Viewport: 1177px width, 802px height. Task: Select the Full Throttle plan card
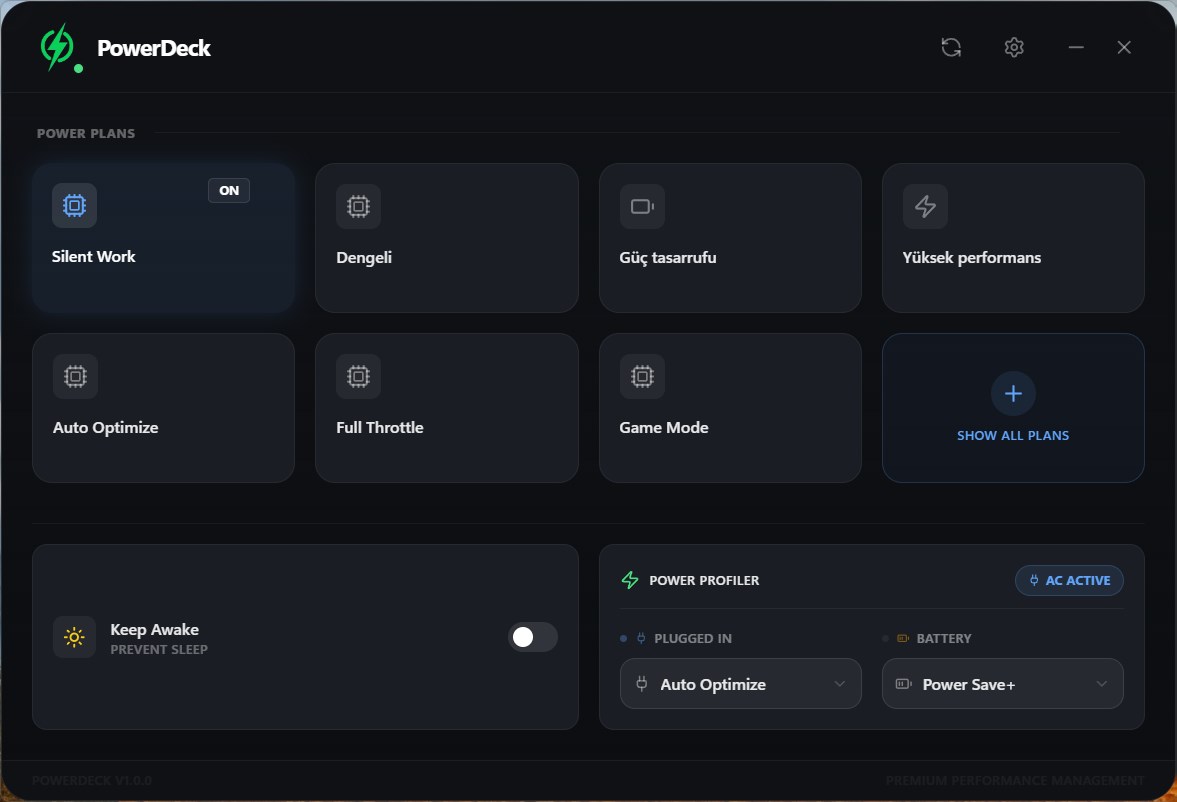click(447, 408)
